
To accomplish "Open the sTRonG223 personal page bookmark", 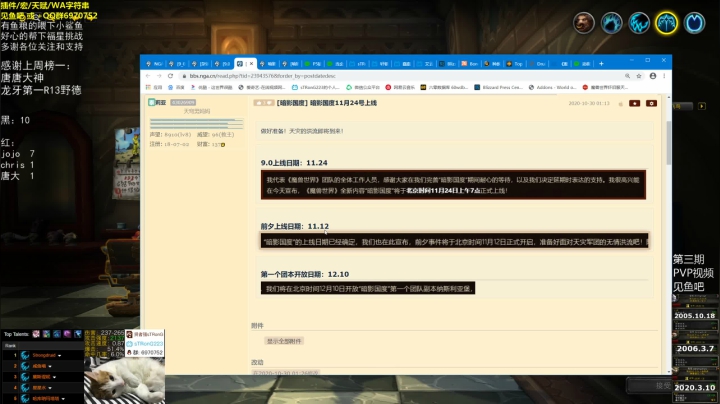I will tap(316, 87).
